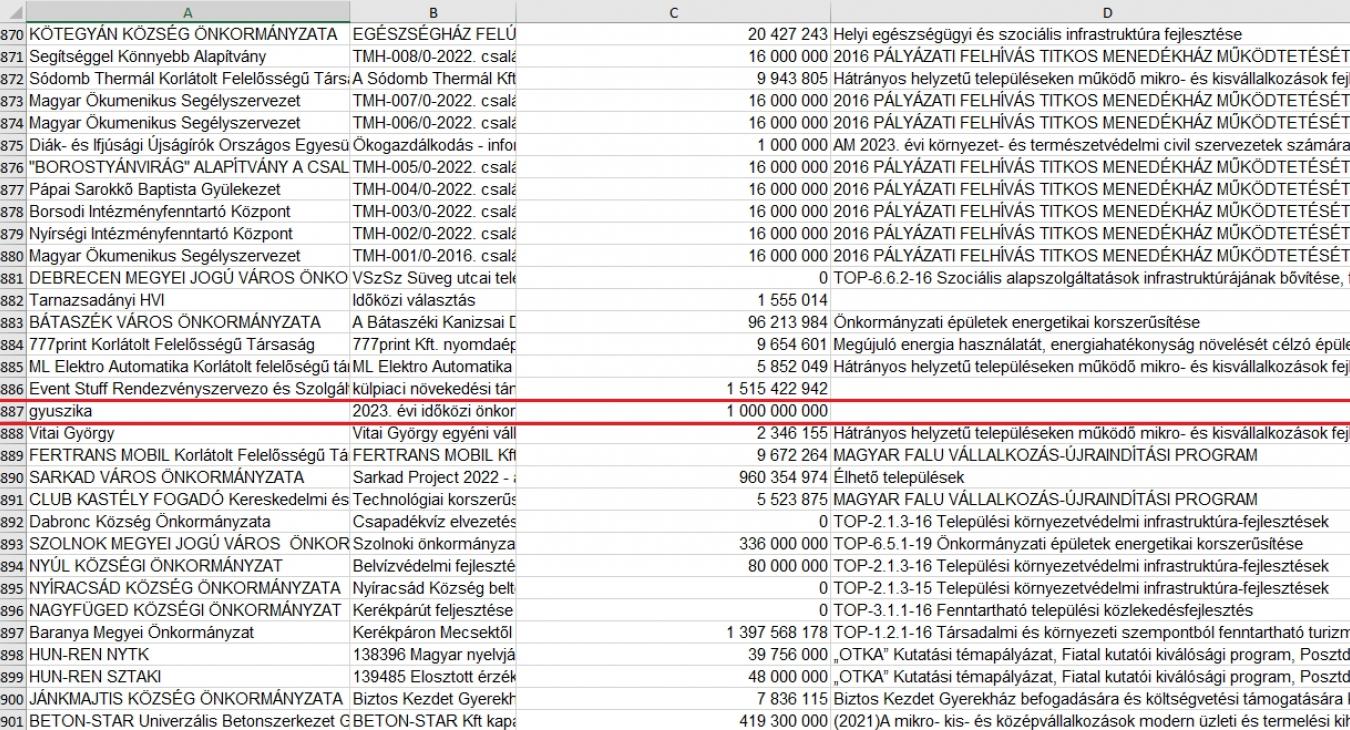Viewport: 1350px width, 730px height.
Task: Select amount 960 354 974
Action: click(673, 477)
